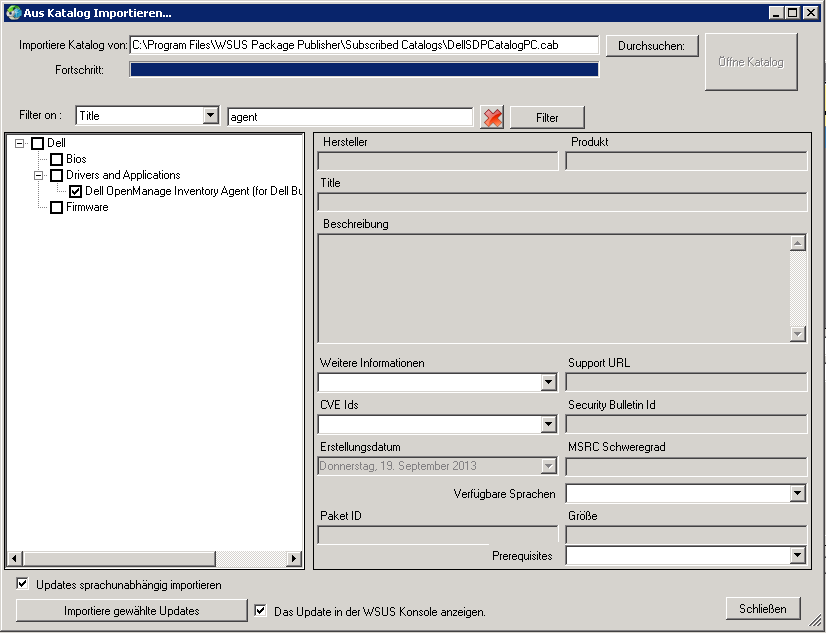
Task: Click the Hersteller field
Action: [x=438, y=161]
